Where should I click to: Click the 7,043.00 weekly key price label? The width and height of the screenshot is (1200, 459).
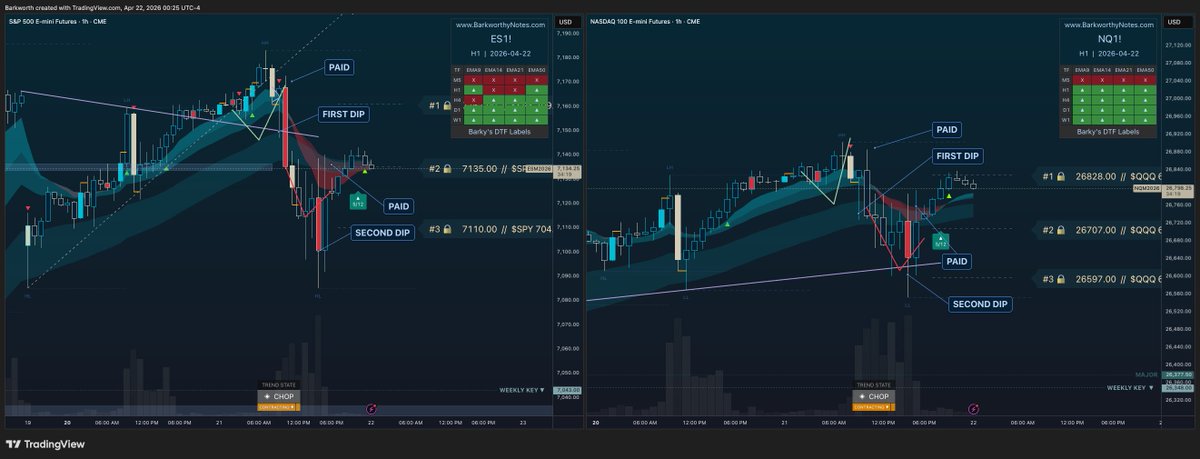567,390
